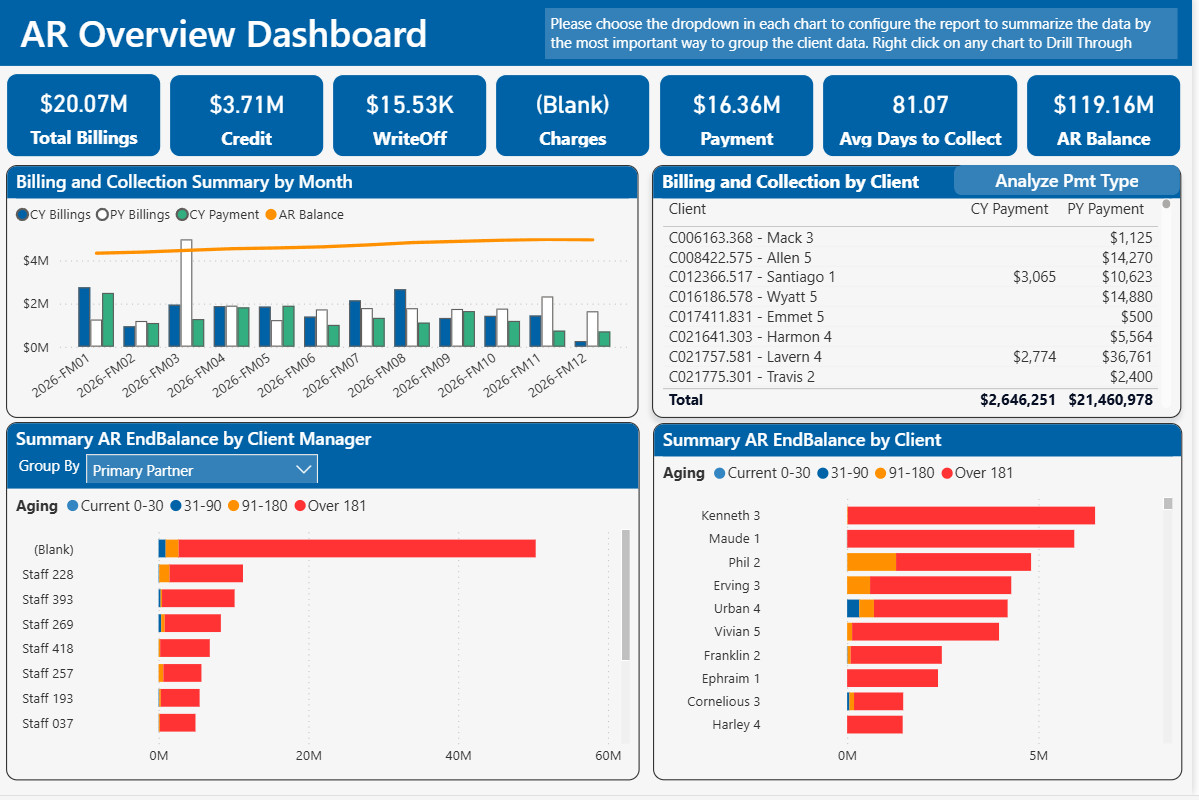Click the Client chart scrollbar handle

(x=1168, y=503)
